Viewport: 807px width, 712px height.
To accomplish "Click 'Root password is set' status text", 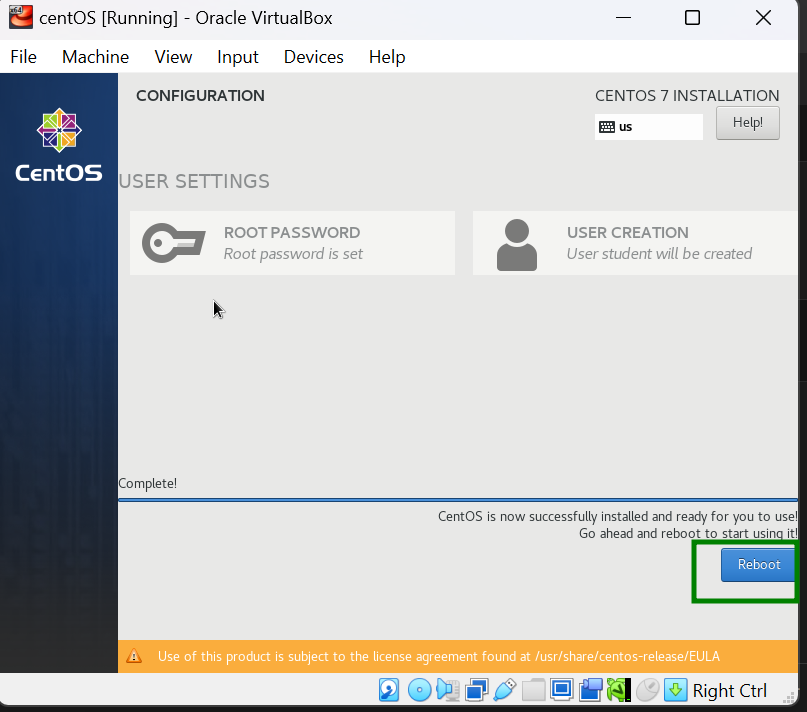I will [x=293, y=254].
